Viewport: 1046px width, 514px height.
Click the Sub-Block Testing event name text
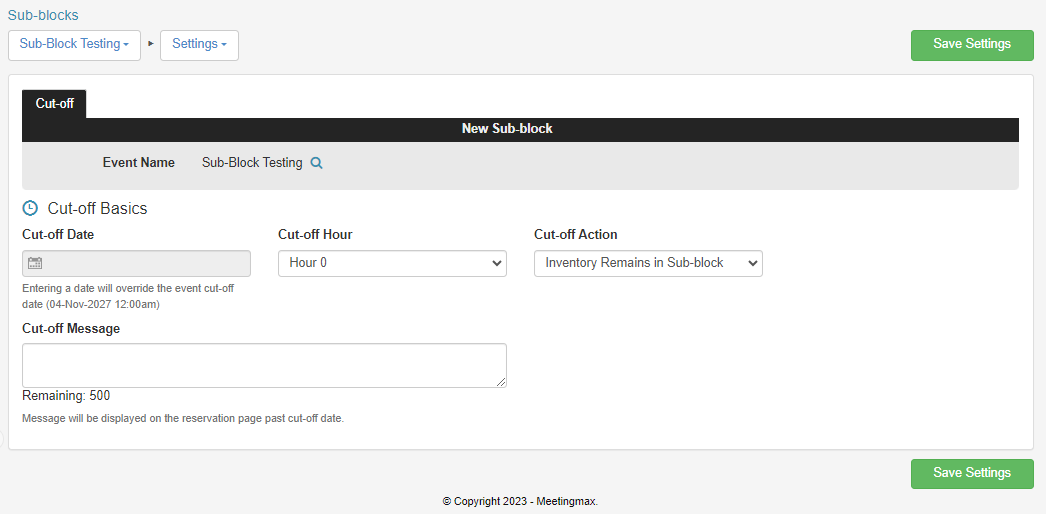coord(252,163)
